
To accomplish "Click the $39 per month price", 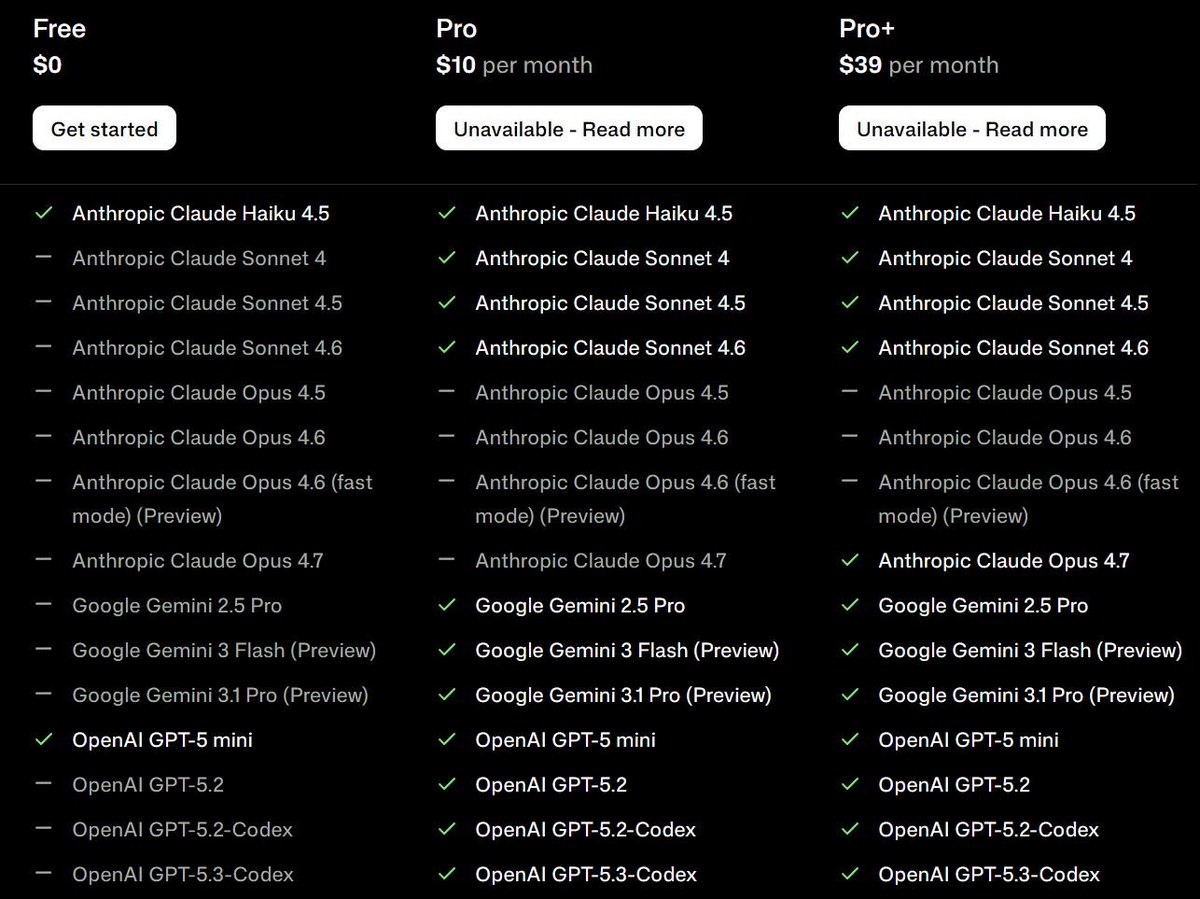I will tap(919, 65).
